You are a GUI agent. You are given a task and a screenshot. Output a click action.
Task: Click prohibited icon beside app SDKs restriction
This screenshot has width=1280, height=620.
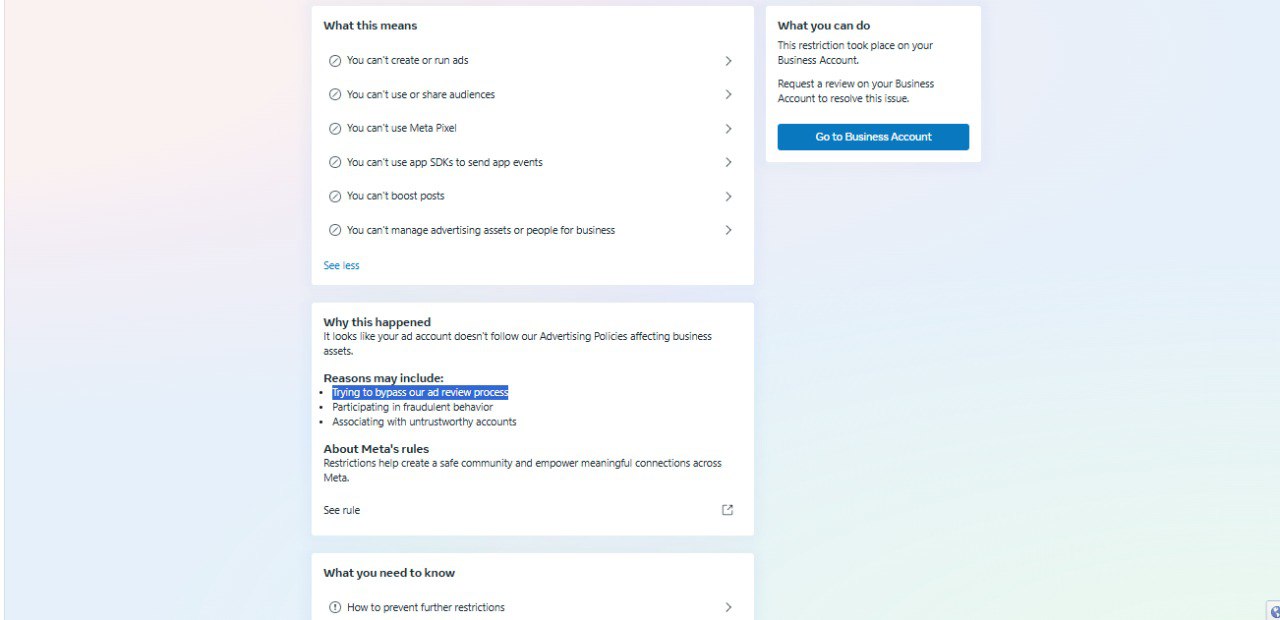335,163
